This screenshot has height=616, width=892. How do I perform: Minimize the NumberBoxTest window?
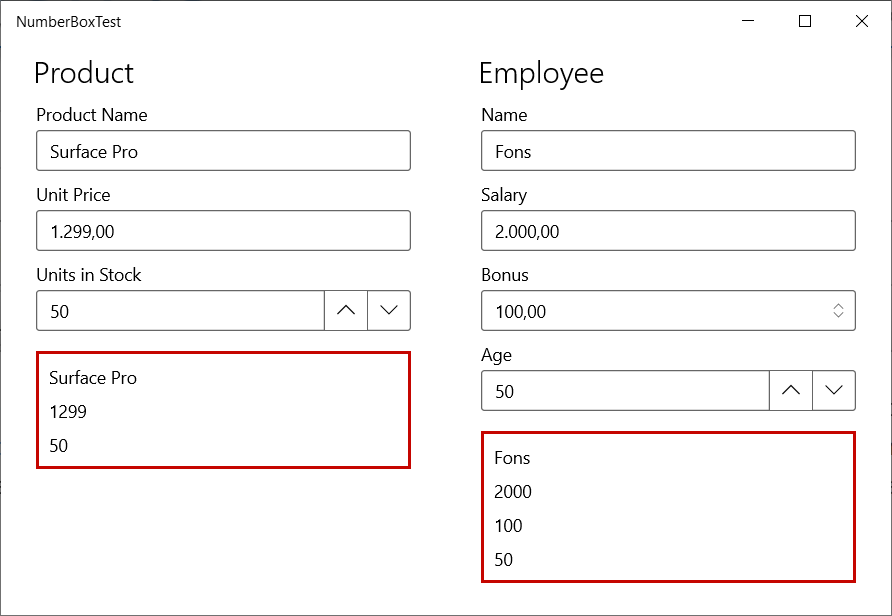pyautogui.click(x=748, y=21)
